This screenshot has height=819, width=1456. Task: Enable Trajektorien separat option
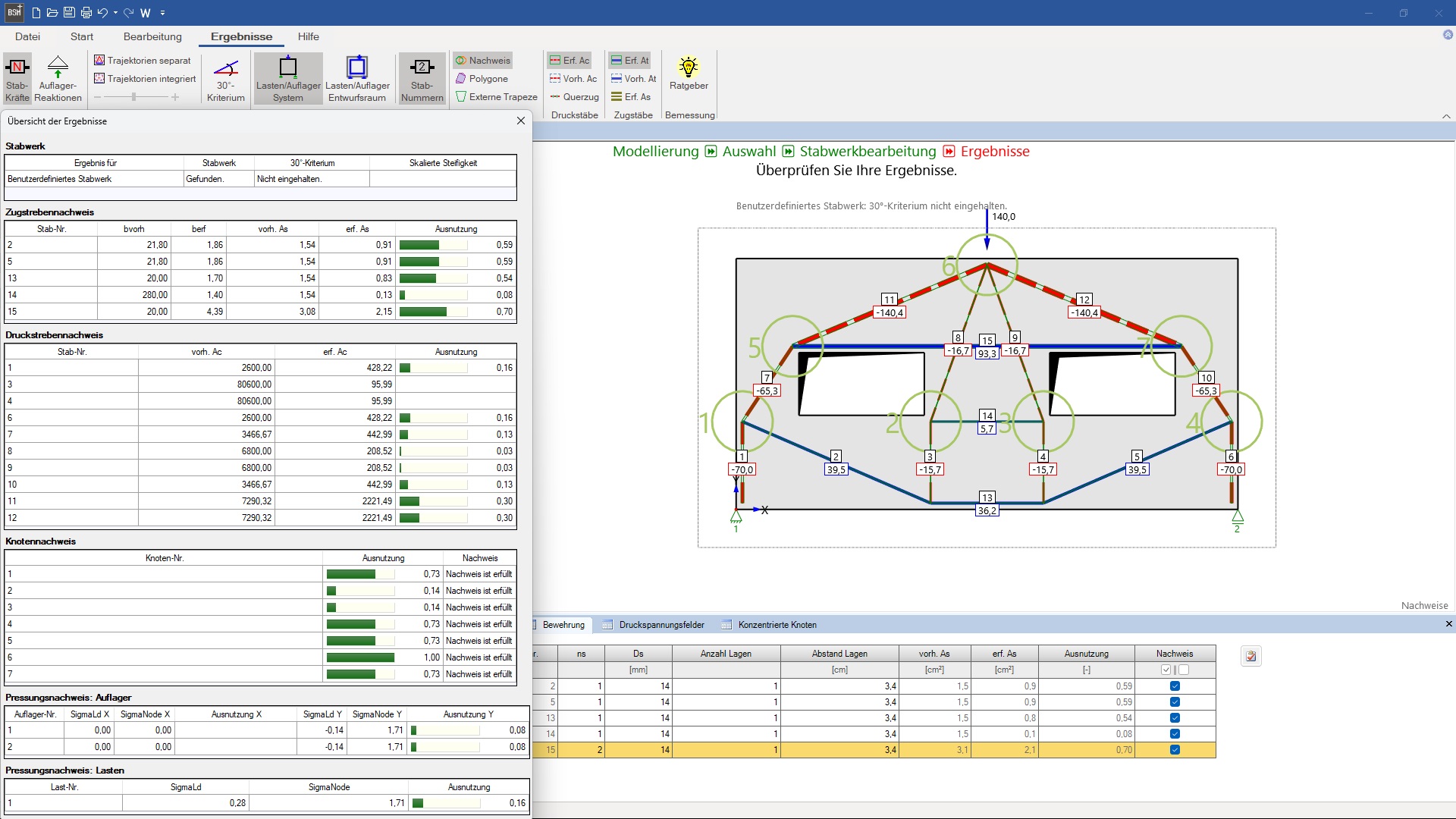143,61
